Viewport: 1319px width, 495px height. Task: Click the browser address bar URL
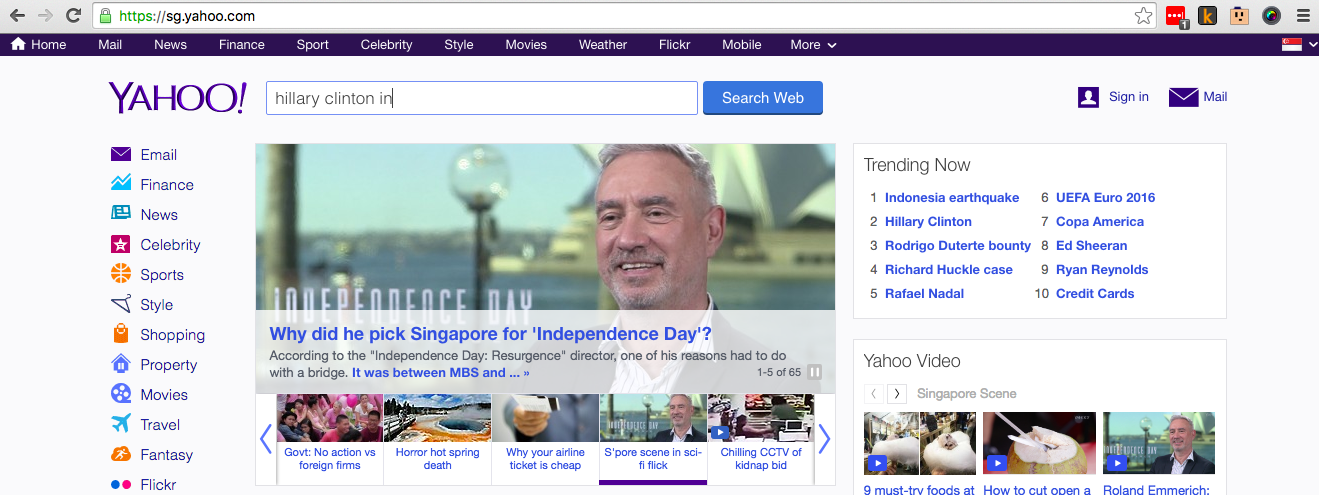pos(187,16)
